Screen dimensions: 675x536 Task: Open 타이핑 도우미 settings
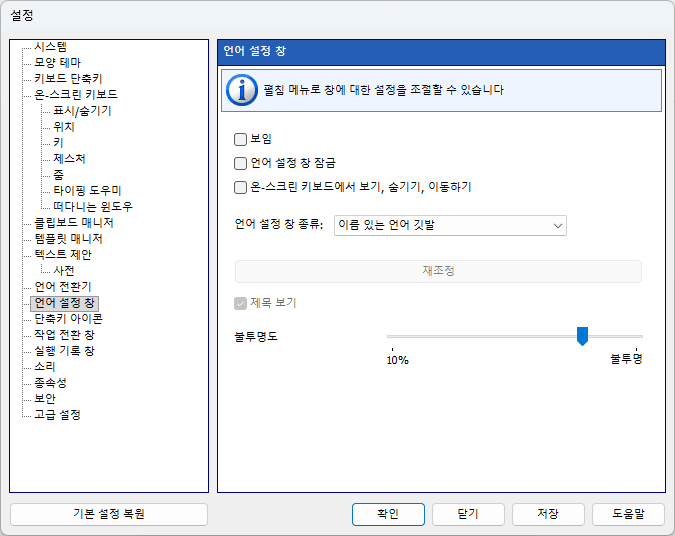click(87, 190)
